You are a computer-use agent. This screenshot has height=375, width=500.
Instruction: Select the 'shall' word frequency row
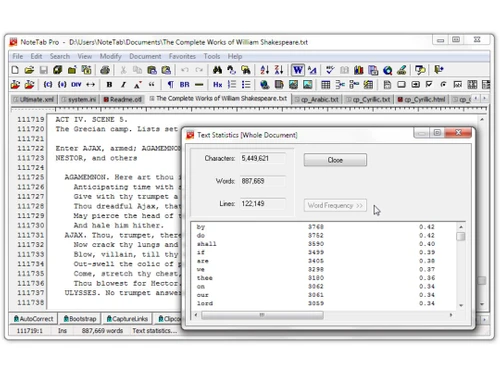tap(323, 244)
